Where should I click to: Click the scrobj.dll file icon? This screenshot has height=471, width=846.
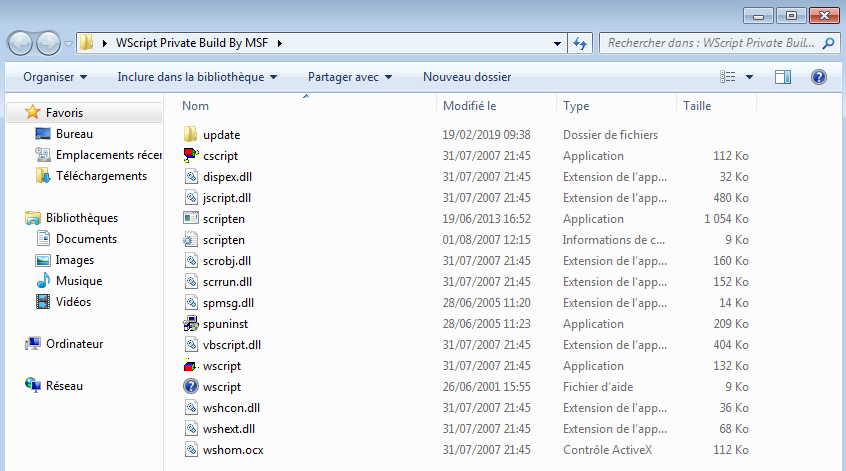(191, 261)
